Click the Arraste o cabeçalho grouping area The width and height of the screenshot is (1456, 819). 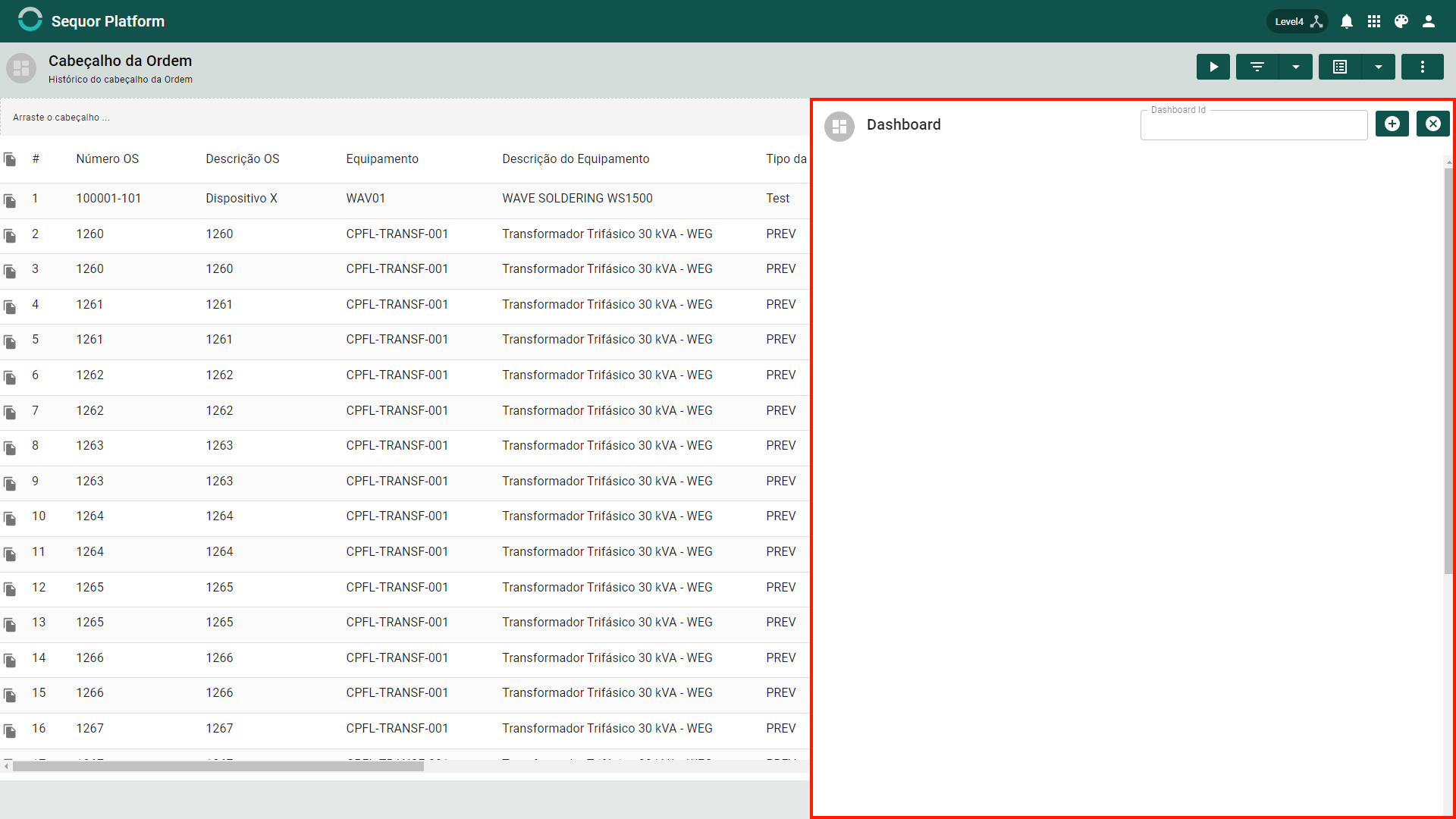405,118
